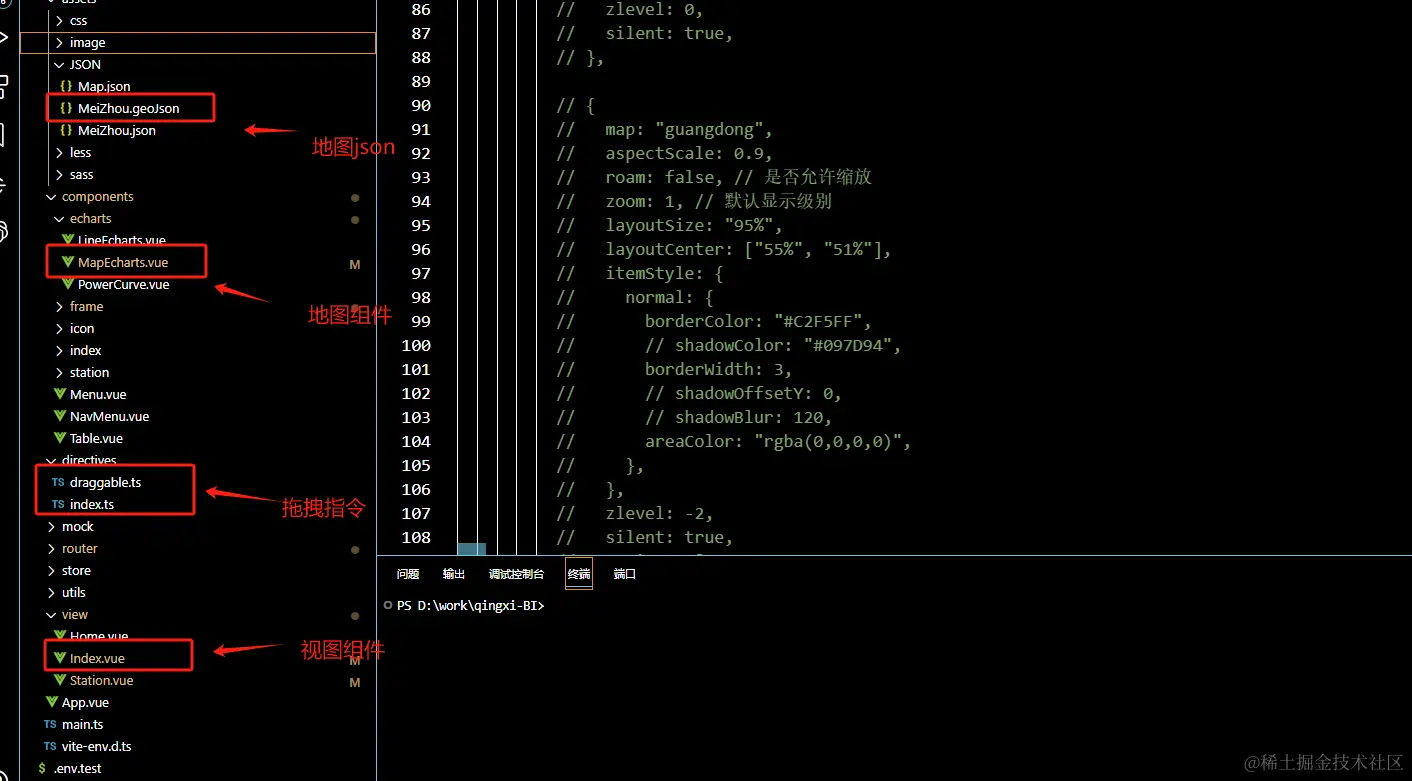Viewport: 1412px width, 781px height.
Task: Collapse the components folder chevron
Action: coord(51,197)
